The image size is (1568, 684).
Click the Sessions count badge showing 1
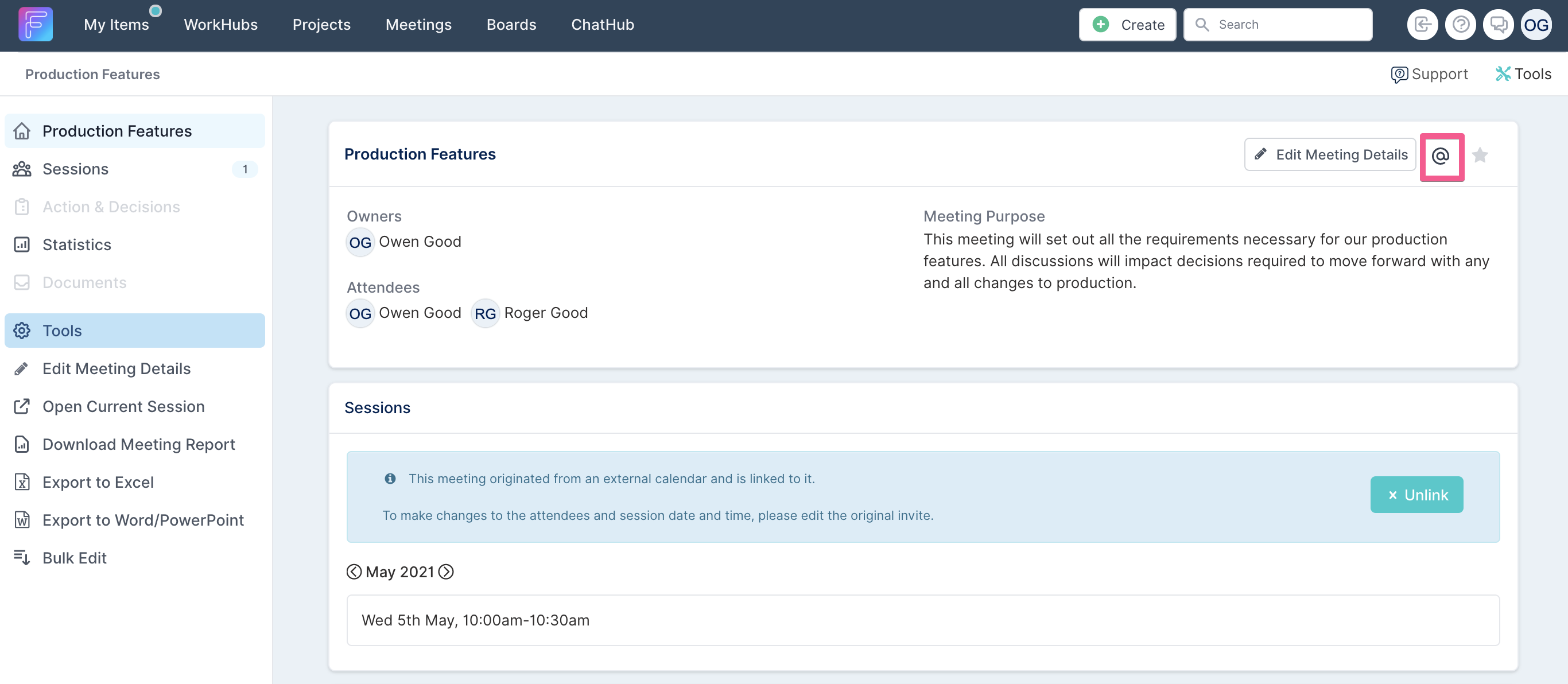(x=244, y=169)
